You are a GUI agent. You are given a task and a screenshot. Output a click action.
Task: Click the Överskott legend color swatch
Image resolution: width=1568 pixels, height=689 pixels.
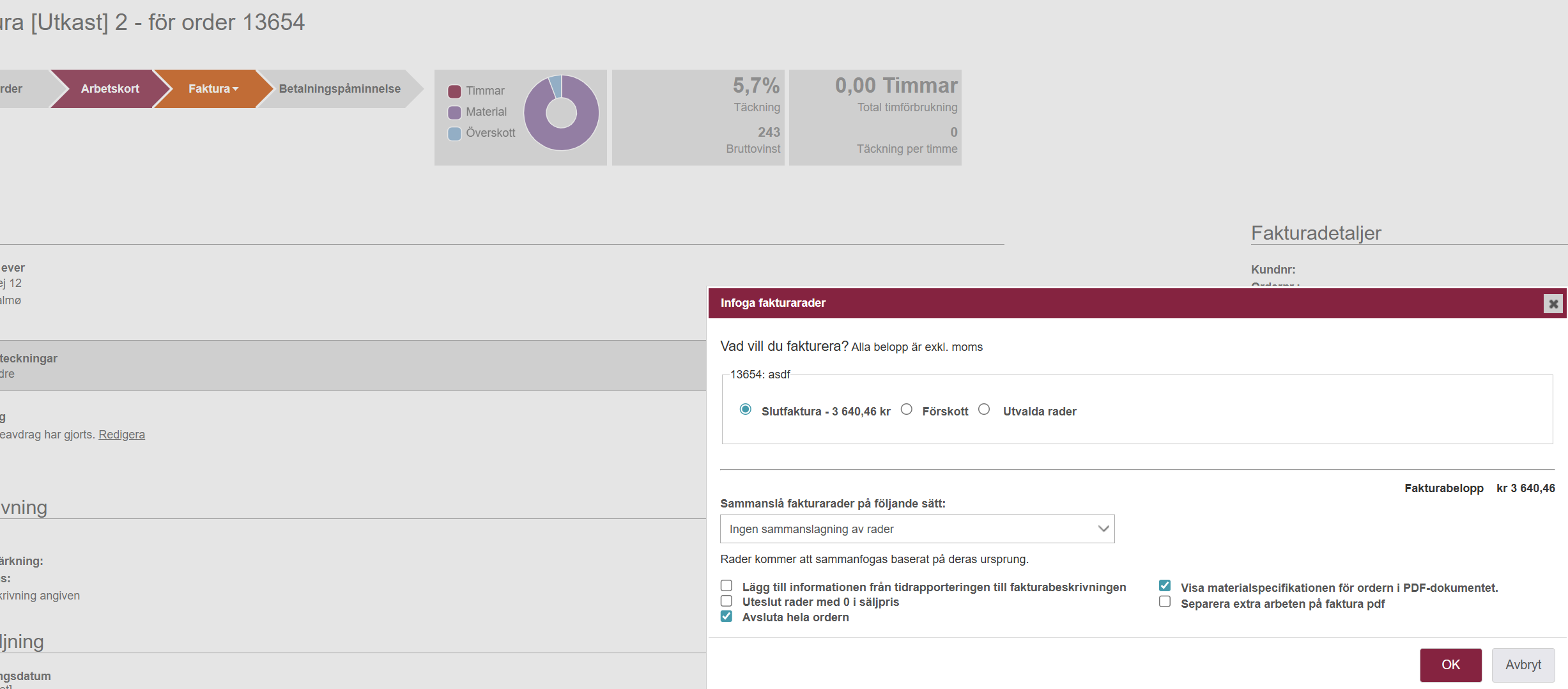coord(454,134)
